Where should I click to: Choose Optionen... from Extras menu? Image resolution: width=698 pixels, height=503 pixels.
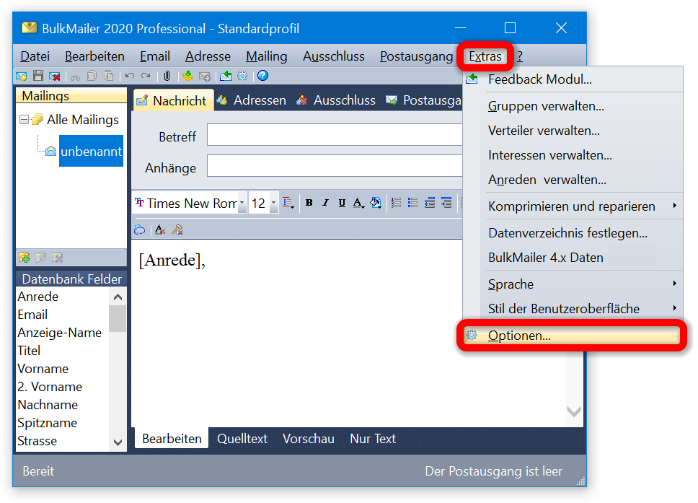(x=572, y=335)
